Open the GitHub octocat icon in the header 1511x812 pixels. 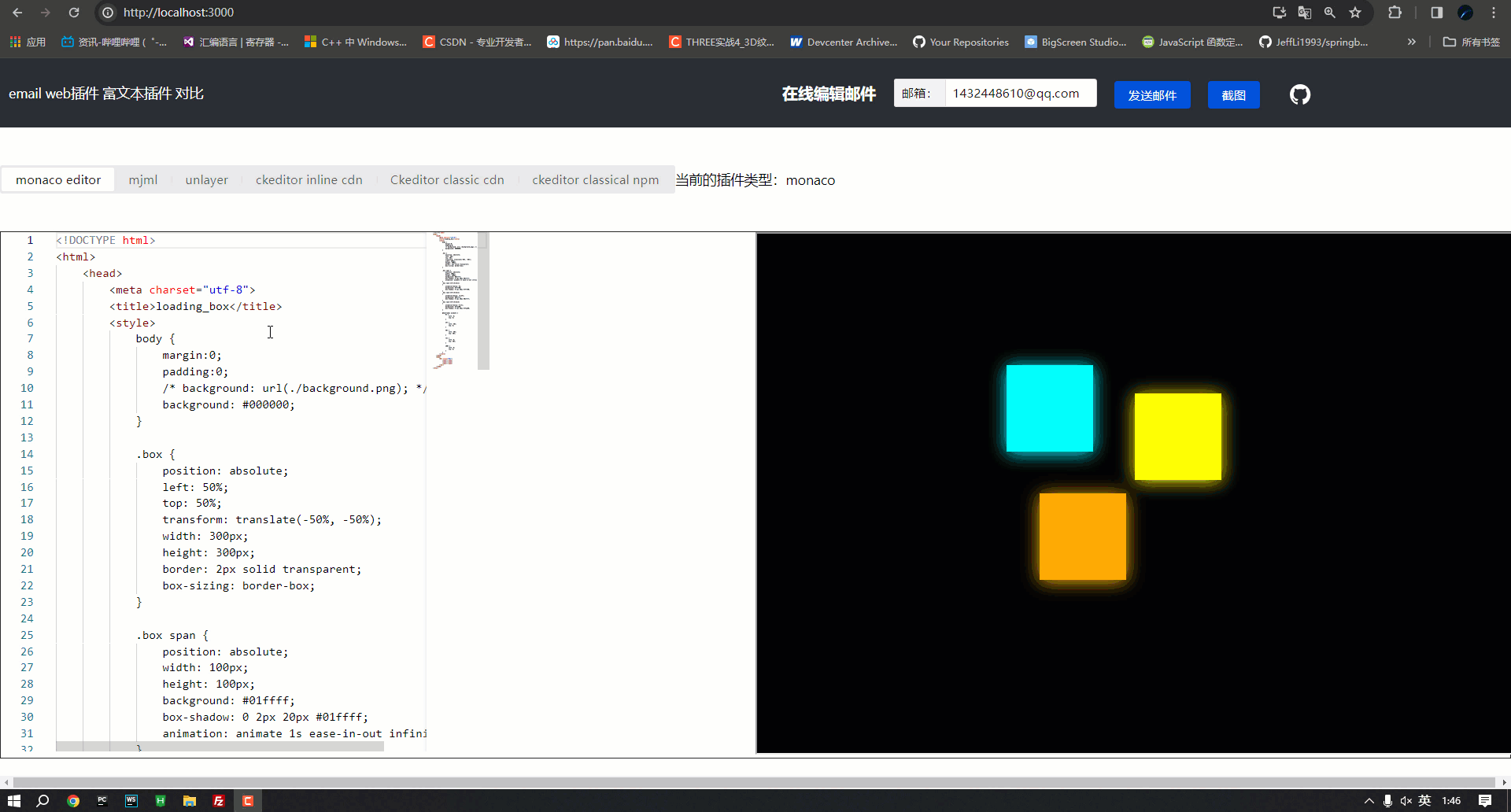(x=1299, y=94)
